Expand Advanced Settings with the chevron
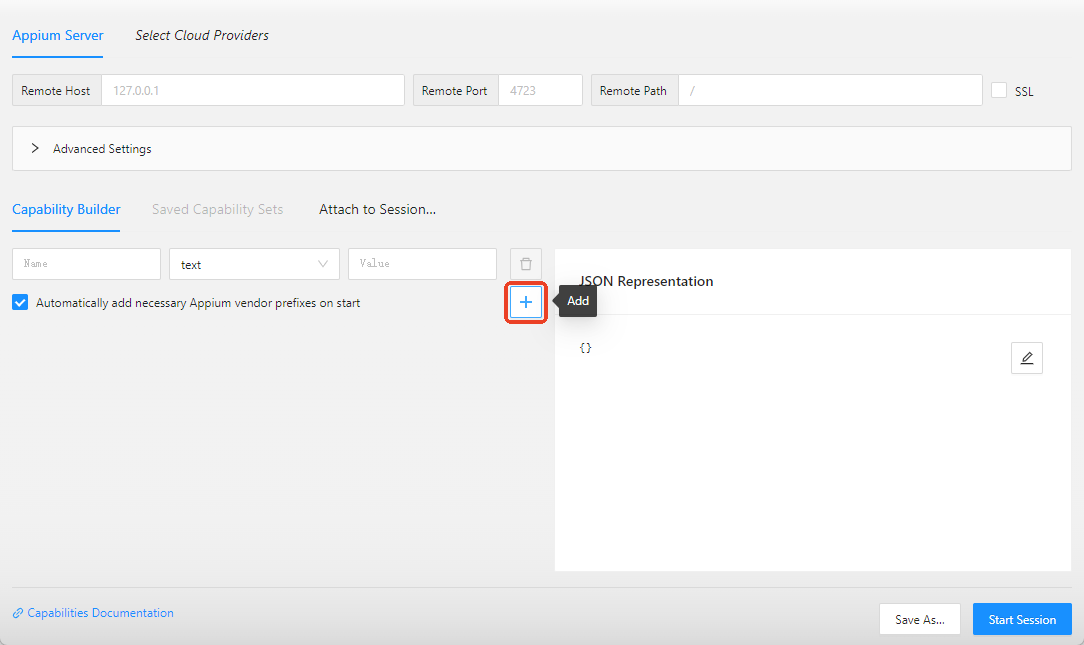Screen dimensions: 1084x645 pos(35,148)
